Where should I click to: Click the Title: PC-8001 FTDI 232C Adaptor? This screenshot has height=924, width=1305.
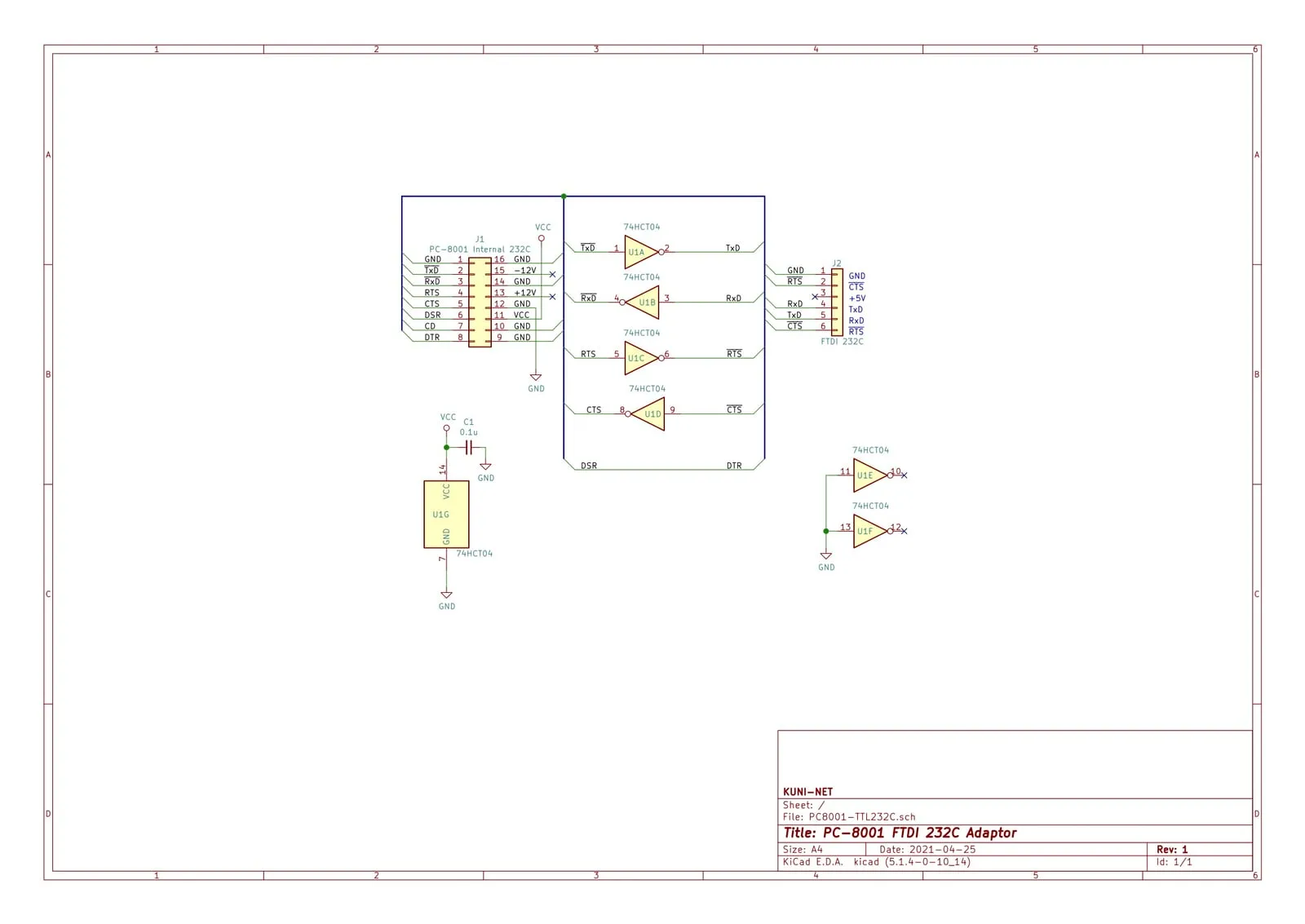pos(900,833)
